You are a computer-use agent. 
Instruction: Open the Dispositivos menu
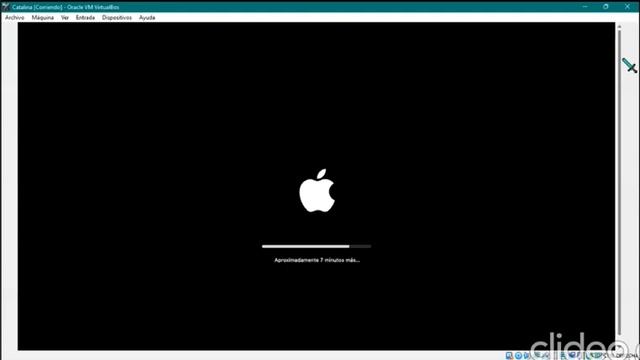click(x=117, y=18)
